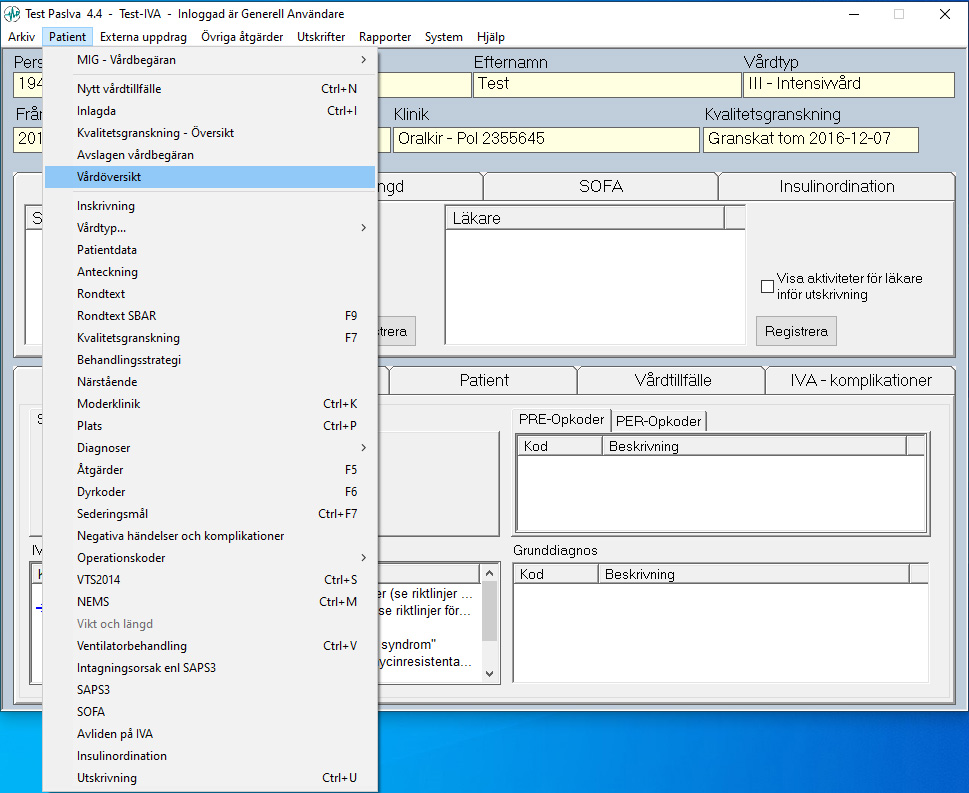The width and height of the screenshot is (969, 793).
Task: Open Rondtext SBAR from the menu
Action: [210, 316]
